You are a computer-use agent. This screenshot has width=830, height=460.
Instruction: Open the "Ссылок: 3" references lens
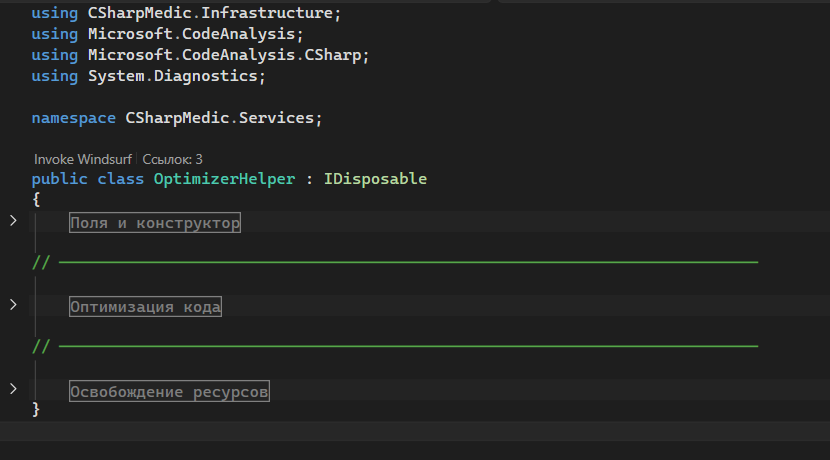[173, 159]
